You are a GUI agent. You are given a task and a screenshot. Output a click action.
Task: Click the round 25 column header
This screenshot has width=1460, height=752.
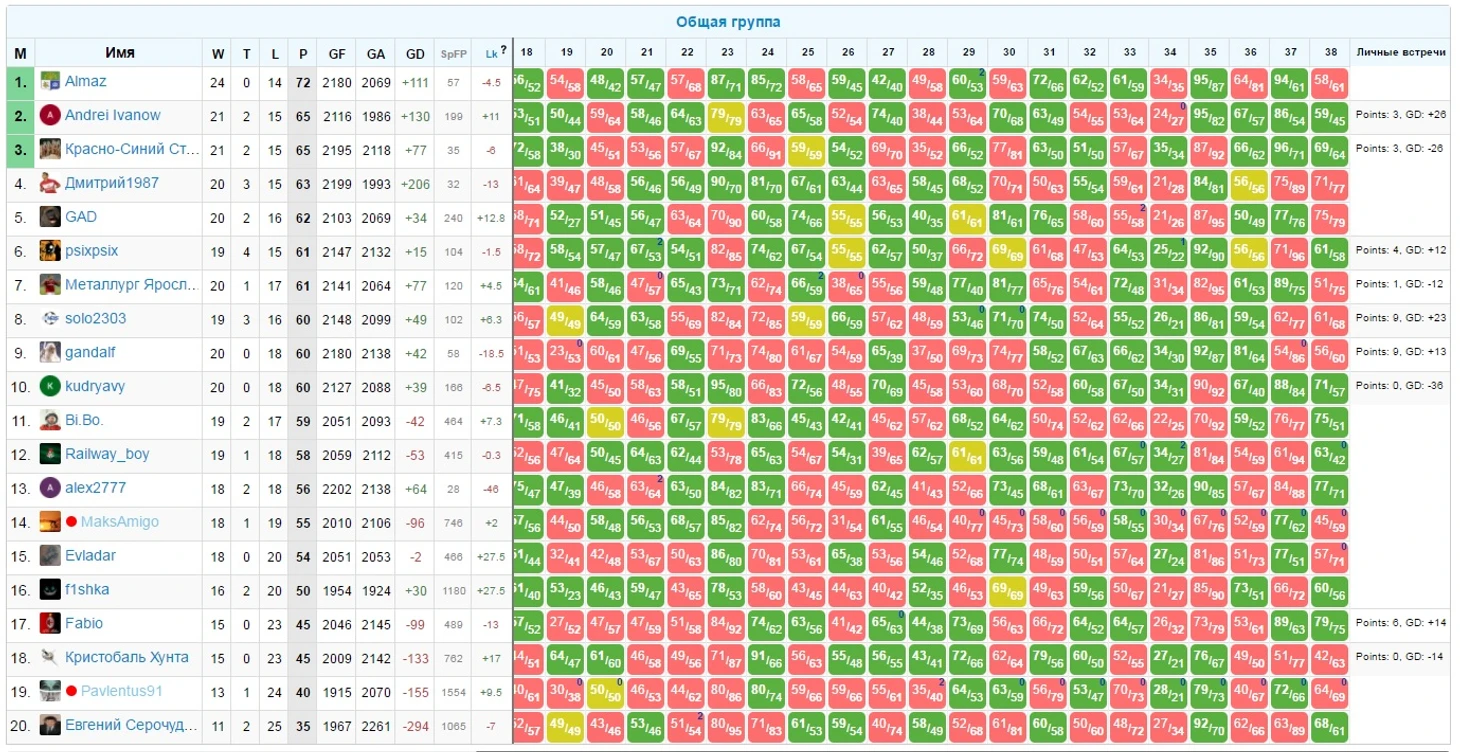pos(807,53)
